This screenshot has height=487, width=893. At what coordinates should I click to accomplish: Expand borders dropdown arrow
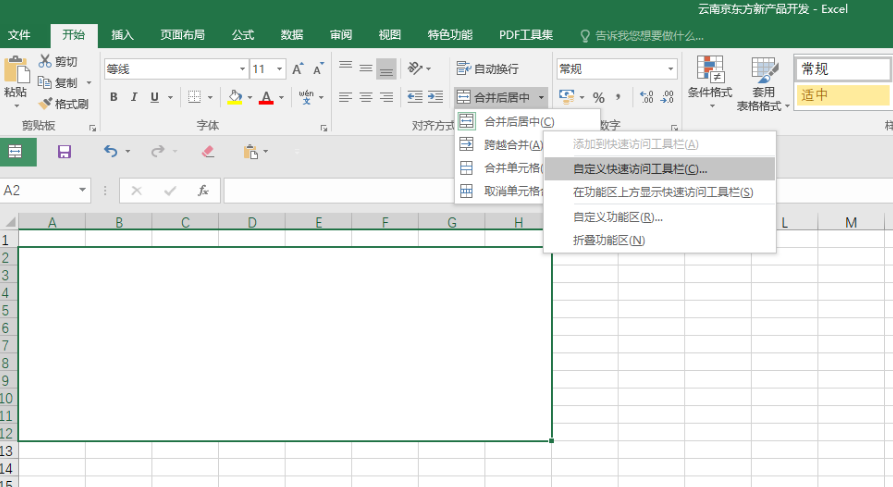point(210,97)
